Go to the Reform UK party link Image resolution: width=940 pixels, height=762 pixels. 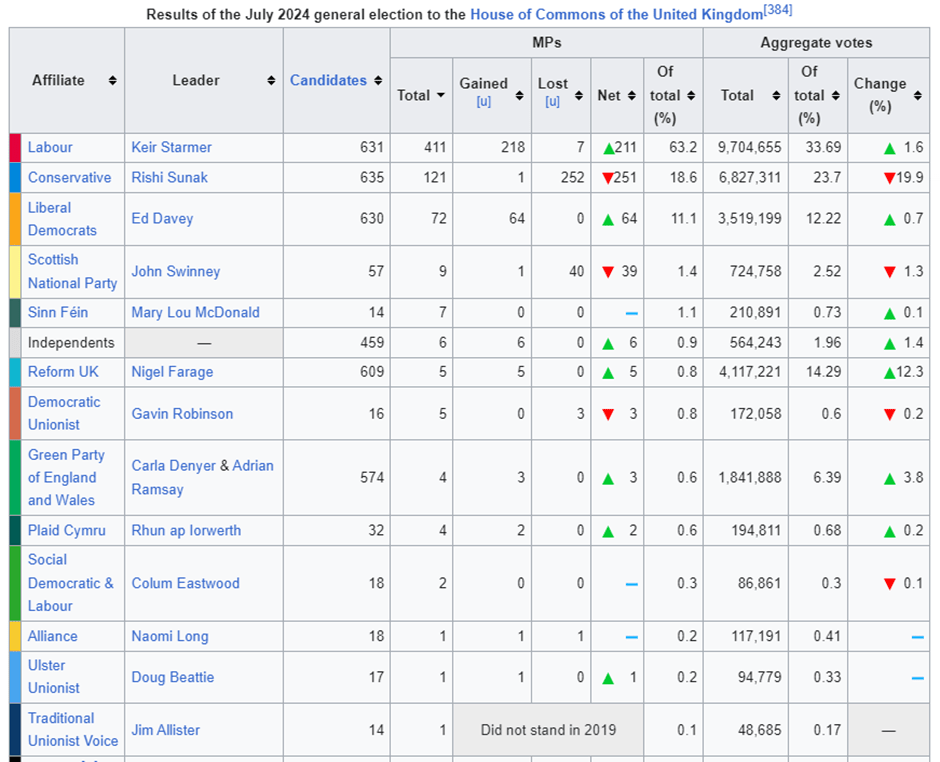(x=63, y=371)
